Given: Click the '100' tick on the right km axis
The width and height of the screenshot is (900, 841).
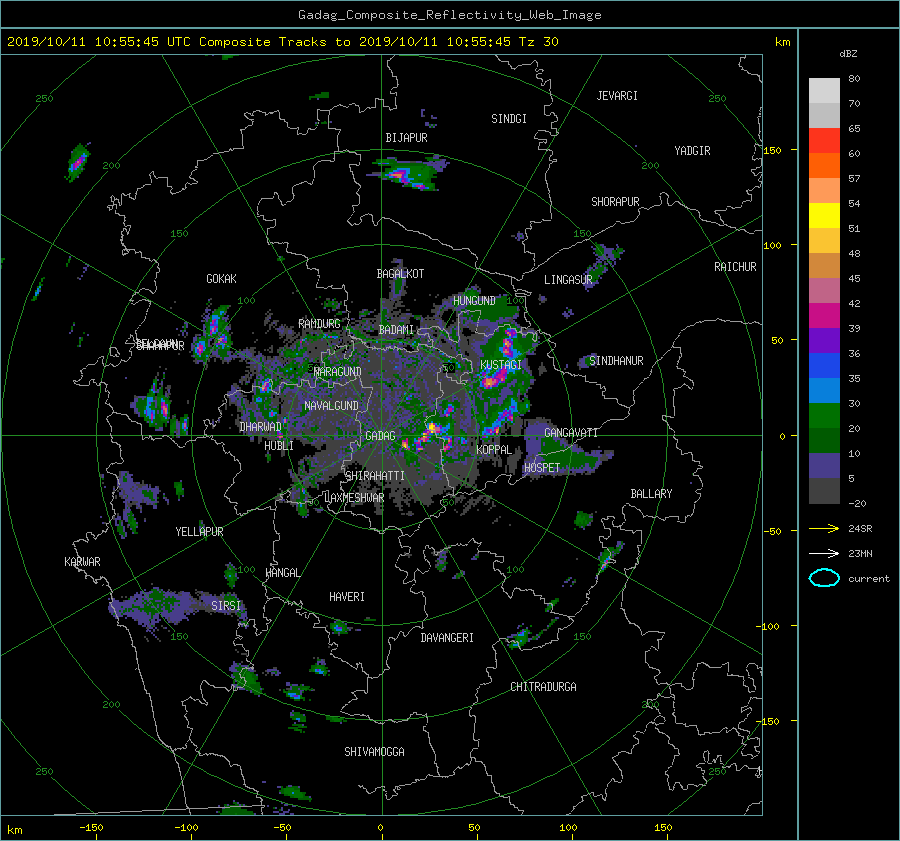Looking at the screenshot, I should point(773,246).
